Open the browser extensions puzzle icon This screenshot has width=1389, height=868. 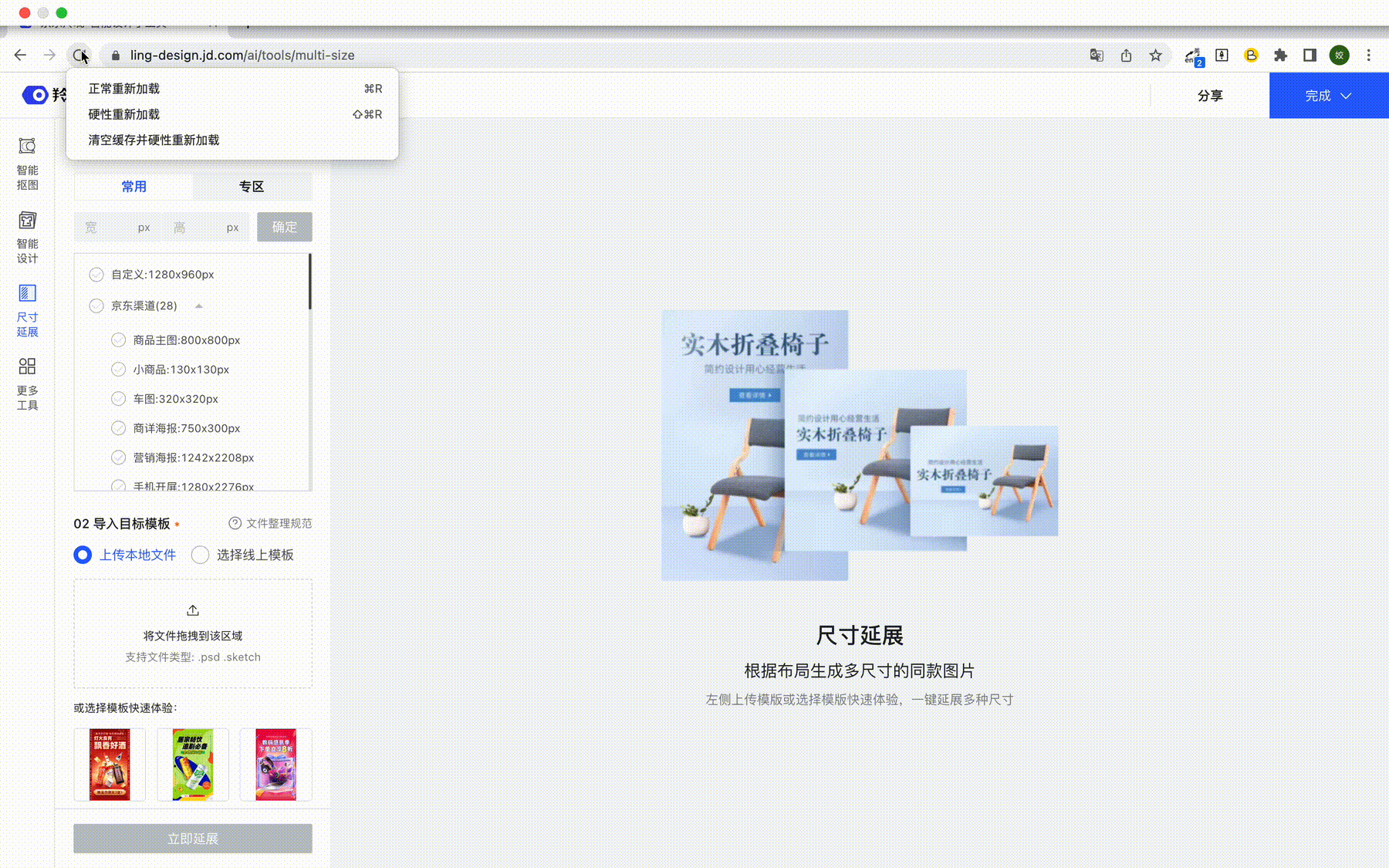(1281, 55)
